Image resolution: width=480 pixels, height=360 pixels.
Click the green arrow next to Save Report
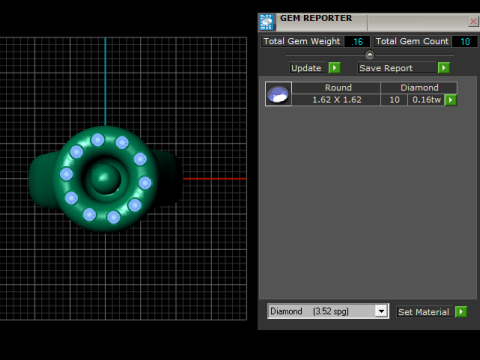[x=444, y=68]
